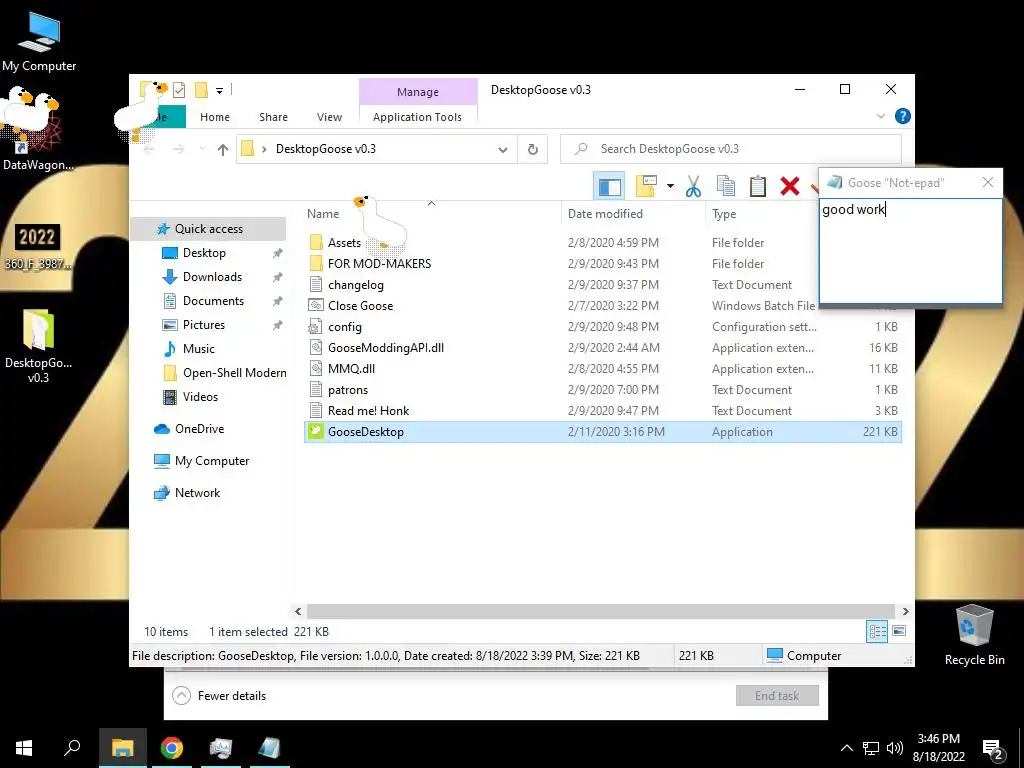The height and width of the screenshot is (768, 1024).
Task: Open the Home ribbon tab
Action: [215, 117]
